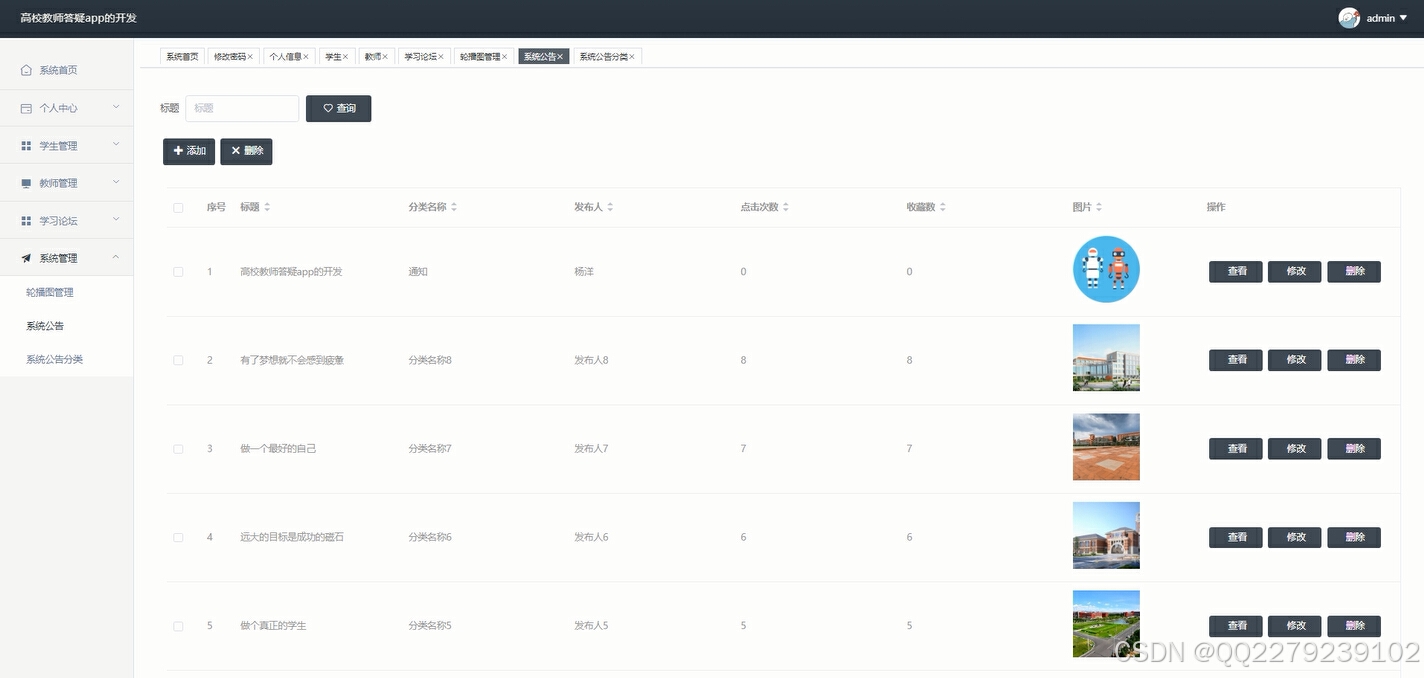Select the 系统首页 home icon in sidebar
Image resolution: width=1424 pixels, height=678 pixels.
[28, 70]
